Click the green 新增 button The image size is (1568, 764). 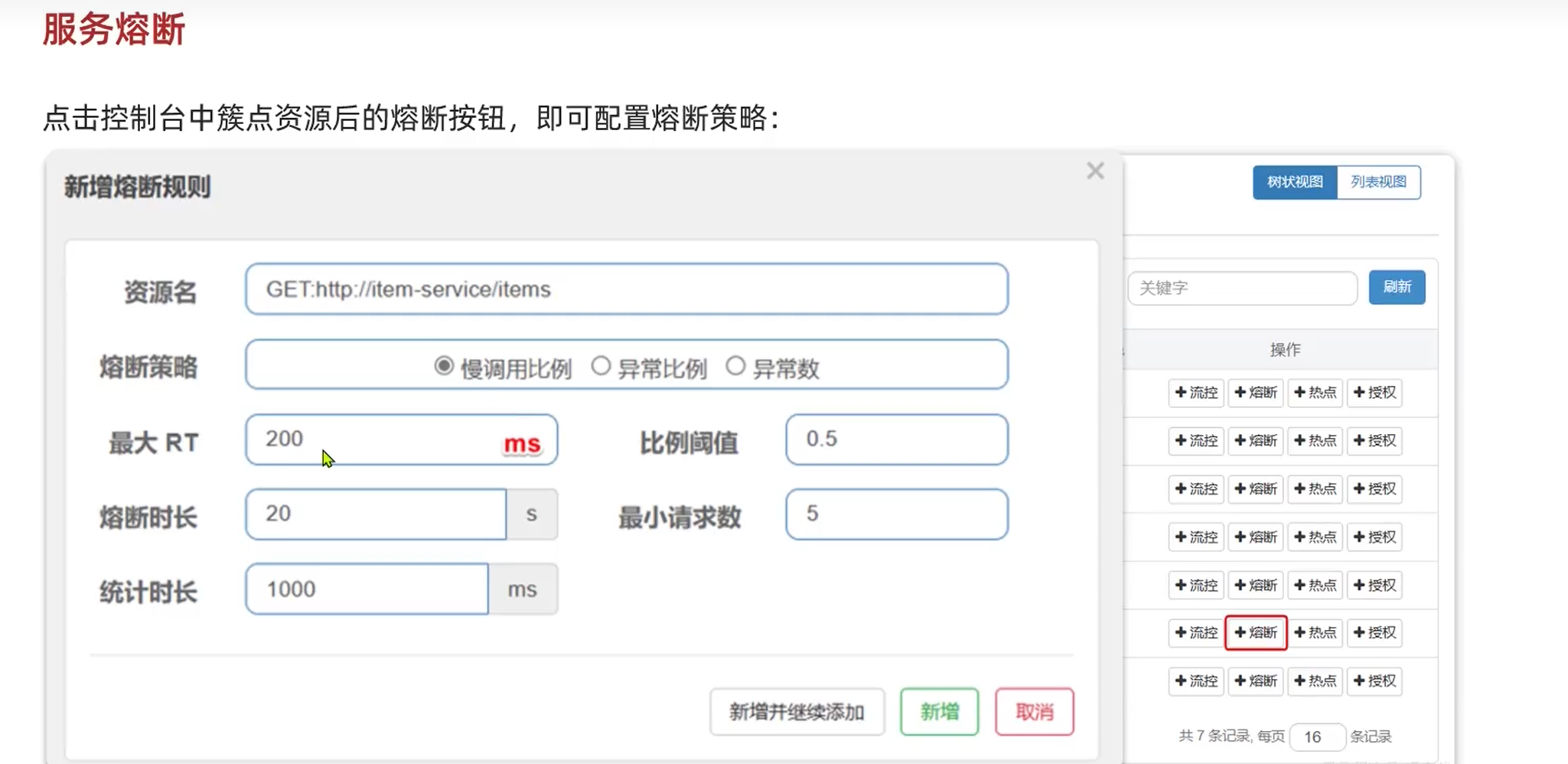tap(939, 712)
